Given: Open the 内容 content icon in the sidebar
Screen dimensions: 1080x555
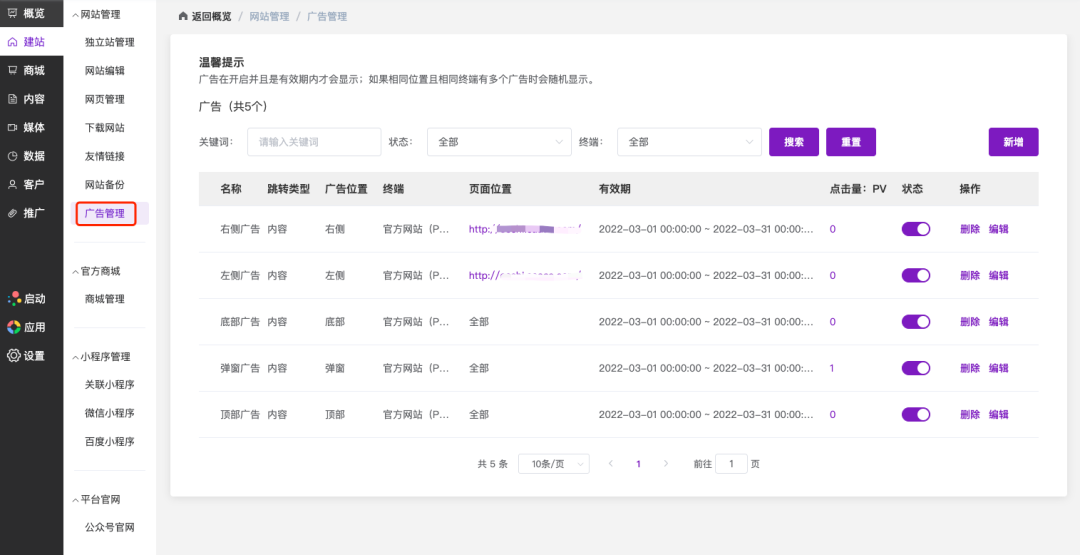Looking at the screenshot, I should (12, 99).
